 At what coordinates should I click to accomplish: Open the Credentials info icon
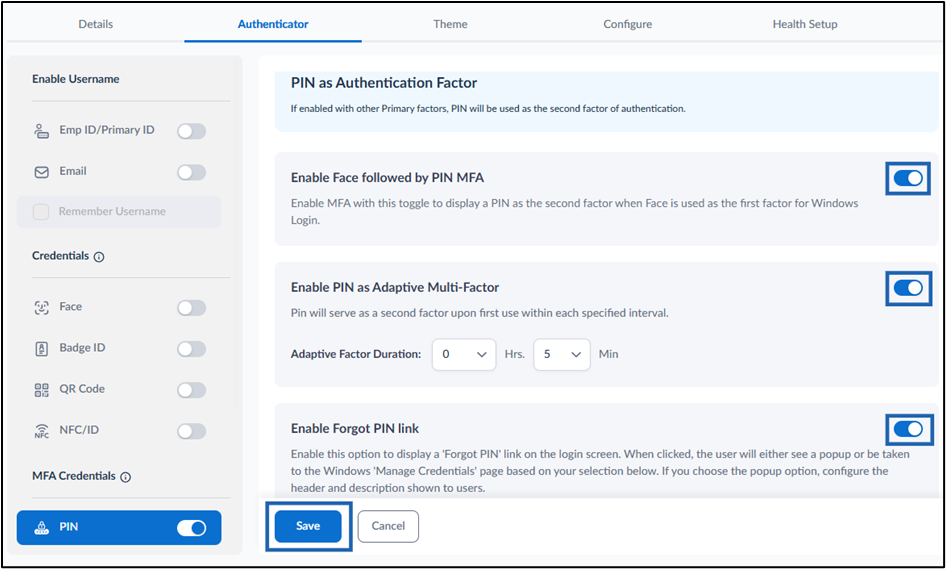99,256
